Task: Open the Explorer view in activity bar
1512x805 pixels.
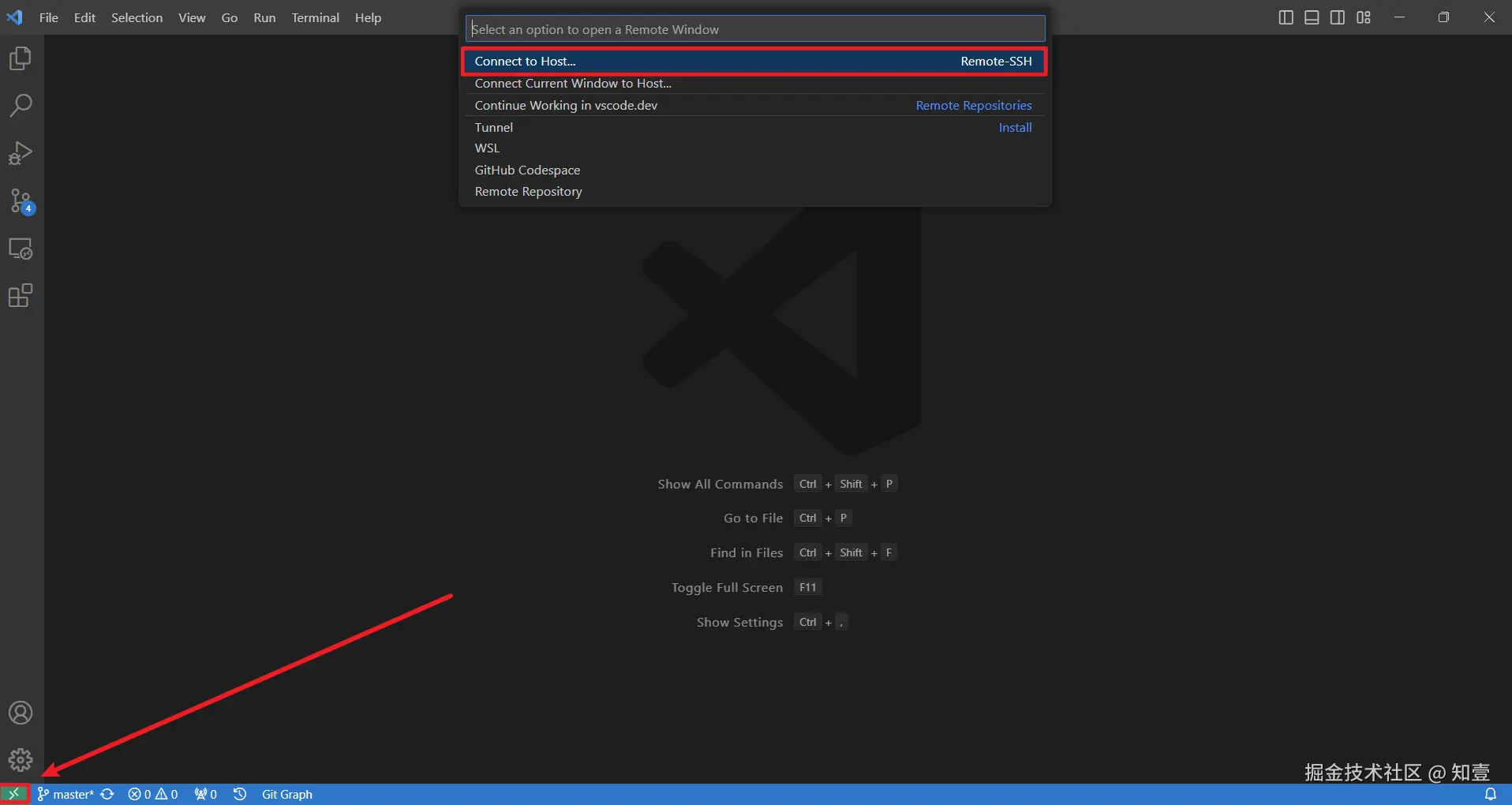Action: 21,58
